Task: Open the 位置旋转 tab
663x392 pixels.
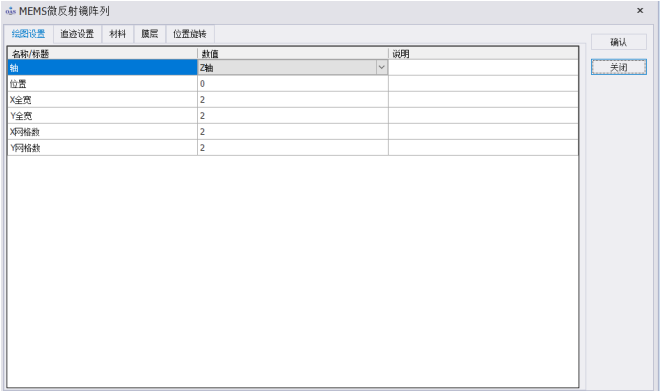Action: pyautogui.click(x=190, y=34)
